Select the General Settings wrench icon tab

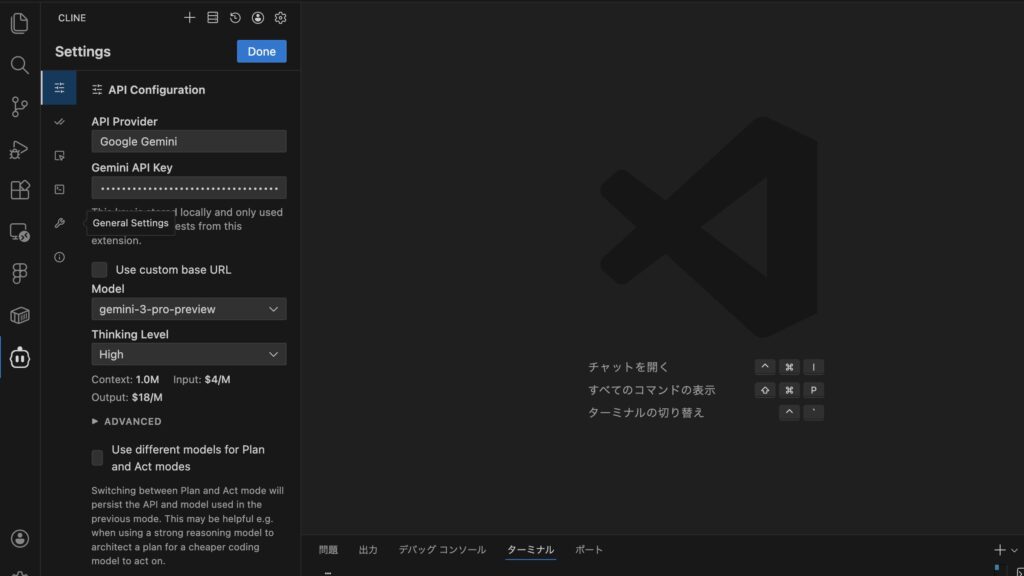click(59, 223)
